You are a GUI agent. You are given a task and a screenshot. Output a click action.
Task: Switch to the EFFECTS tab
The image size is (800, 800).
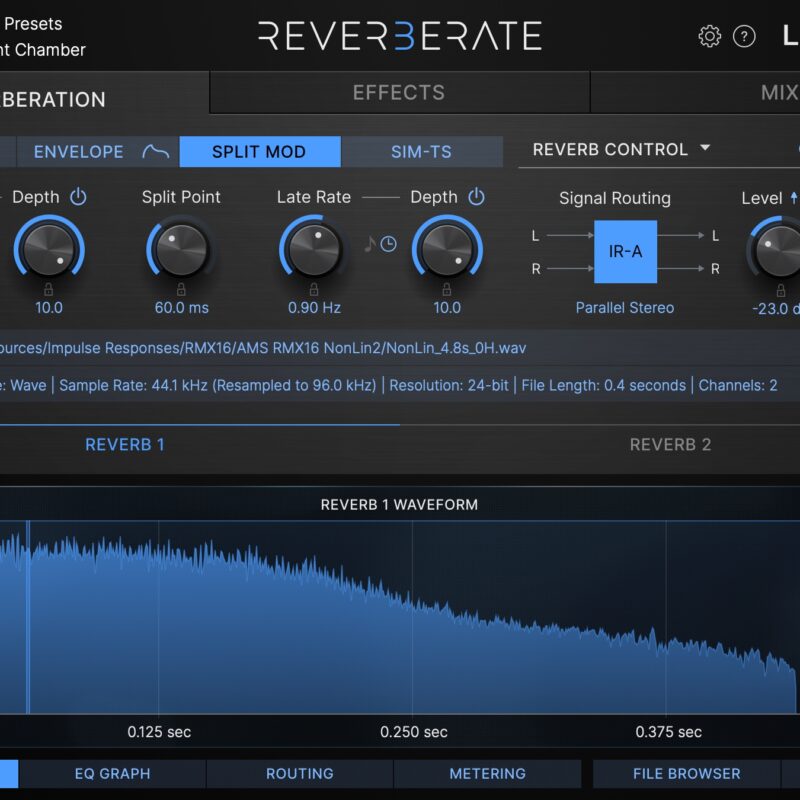click(x=399, y=92)
